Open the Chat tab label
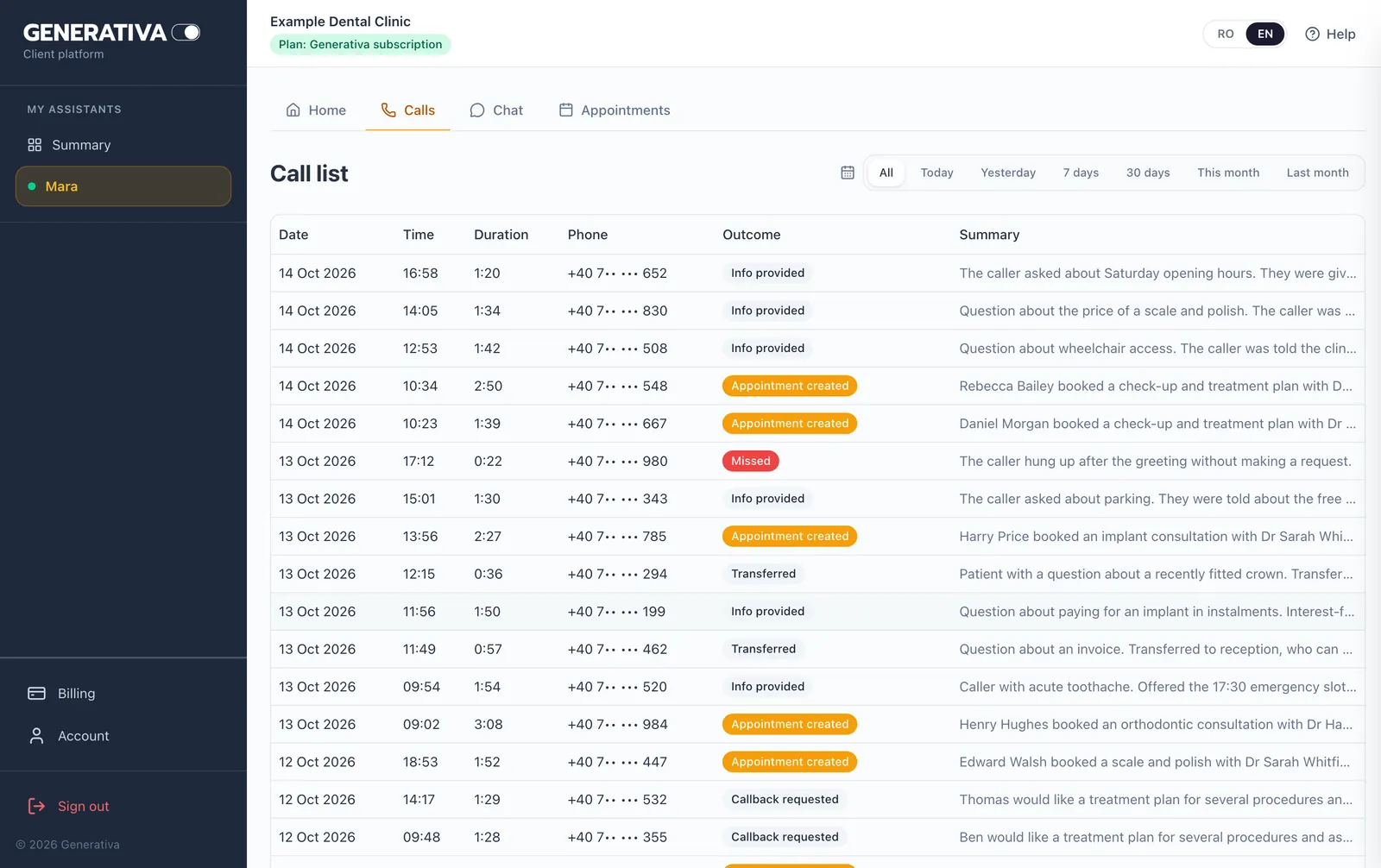The width and height of the screenshot is (1381, 868). (x=508, y=110)
